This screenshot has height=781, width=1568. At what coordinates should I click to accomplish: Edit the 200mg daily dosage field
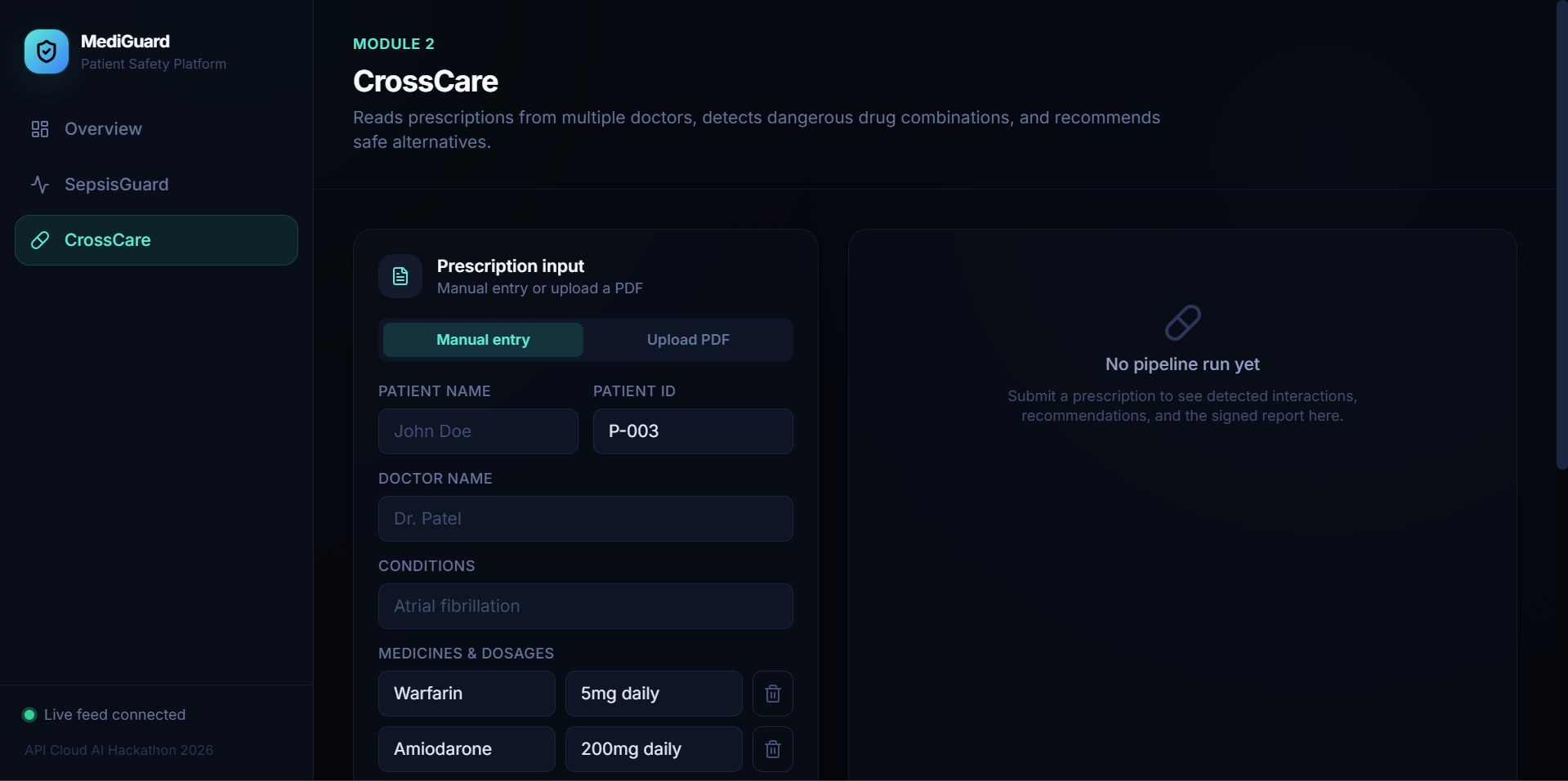tap(654, 749)
